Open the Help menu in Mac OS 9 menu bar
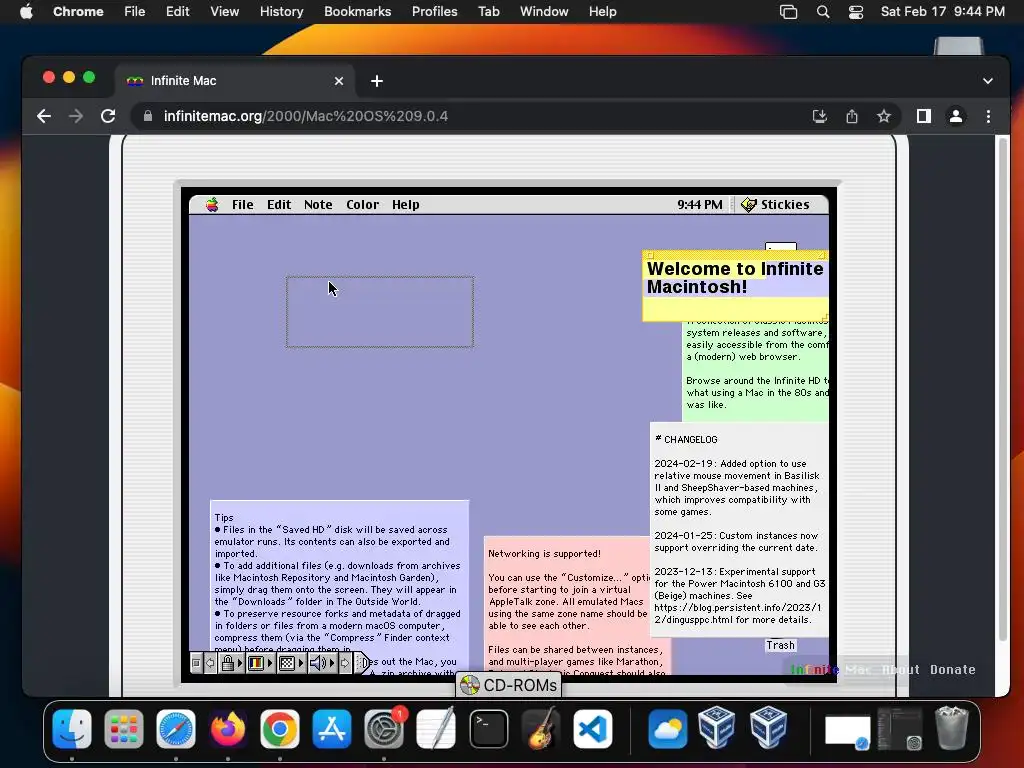 [406, 204]
